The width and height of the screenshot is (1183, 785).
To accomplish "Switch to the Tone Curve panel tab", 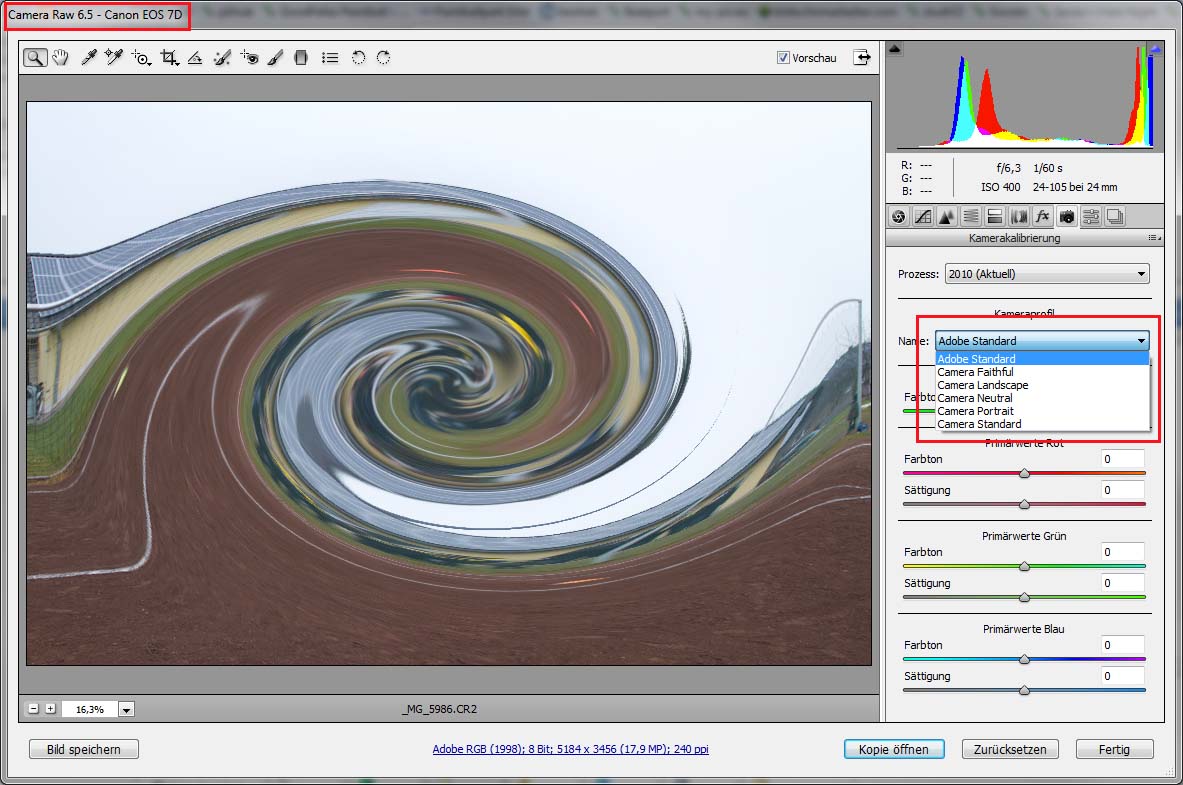I will pos(922,216).
